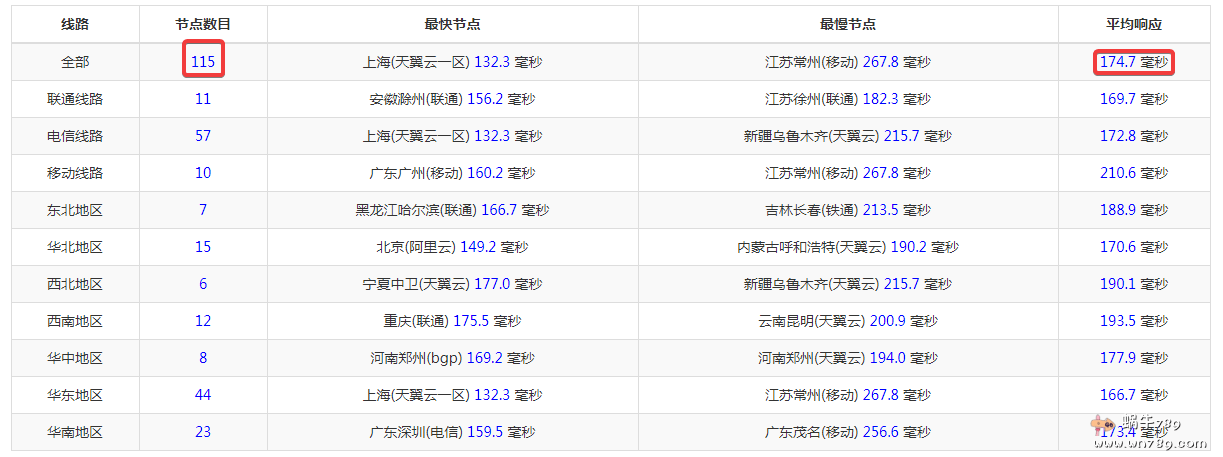Click 内蒙古呼和浩特(天翼云) 190.2 毫秒 entry
Image resolution: width=1223 pixels, height=457 pixels.
[847, 247]
